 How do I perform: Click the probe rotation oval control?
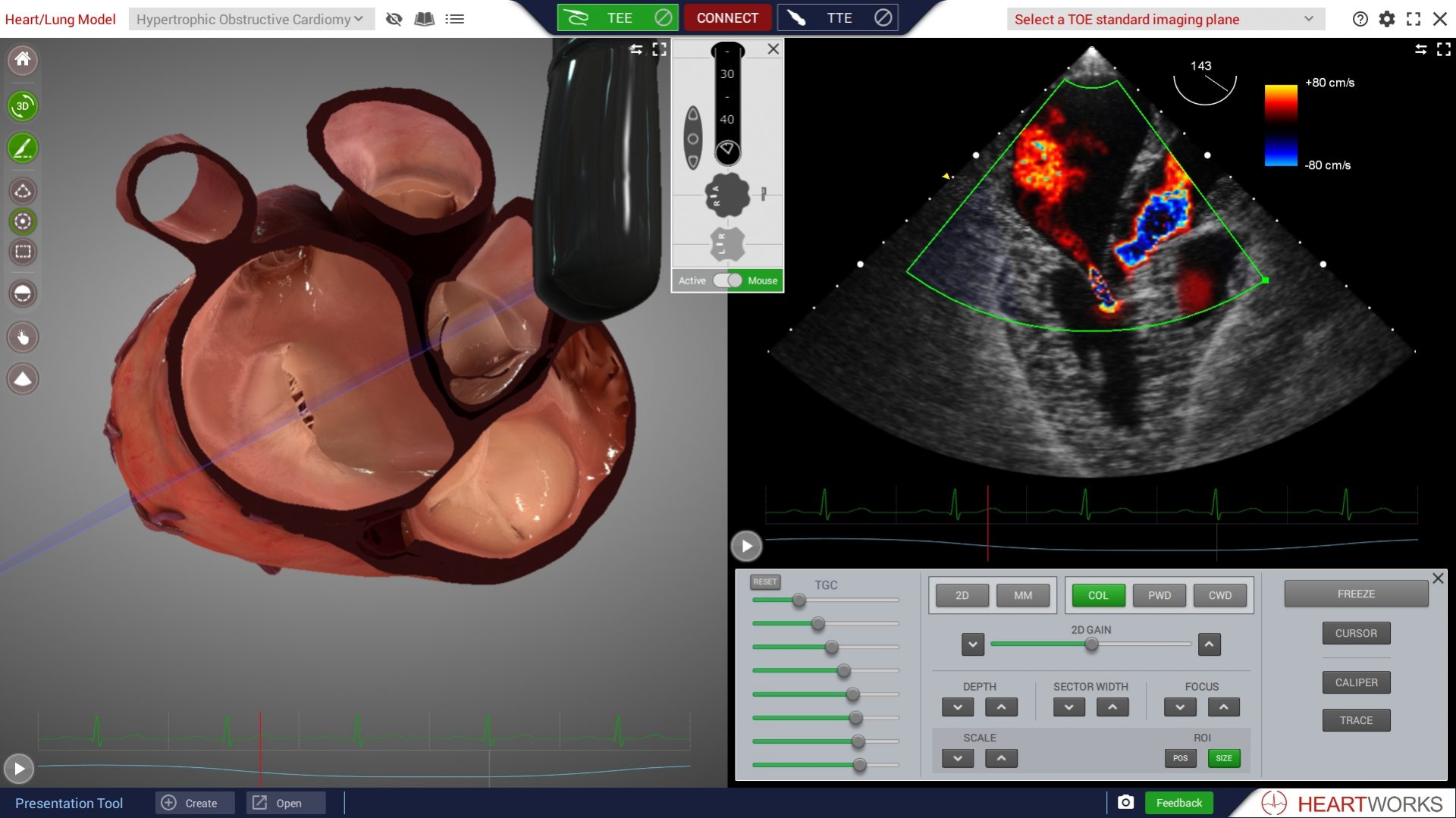[x=693, y=138]
